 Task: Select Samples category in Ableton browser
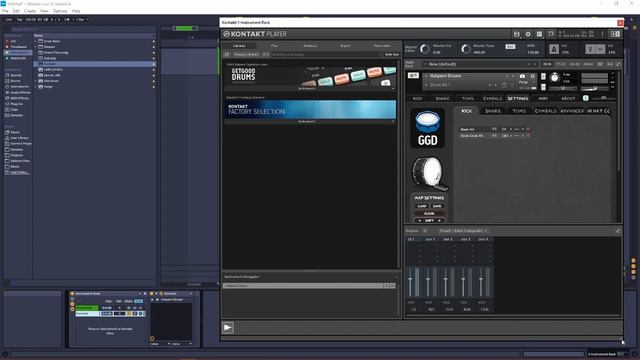click(16, 116)
